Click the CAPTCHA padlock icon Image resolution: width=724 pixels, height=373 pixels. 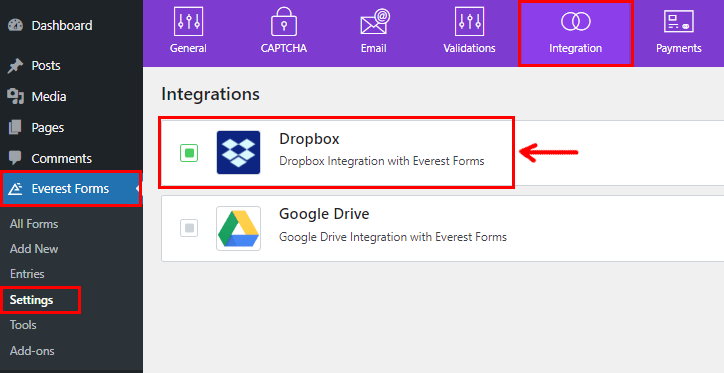tap(284, 21)
